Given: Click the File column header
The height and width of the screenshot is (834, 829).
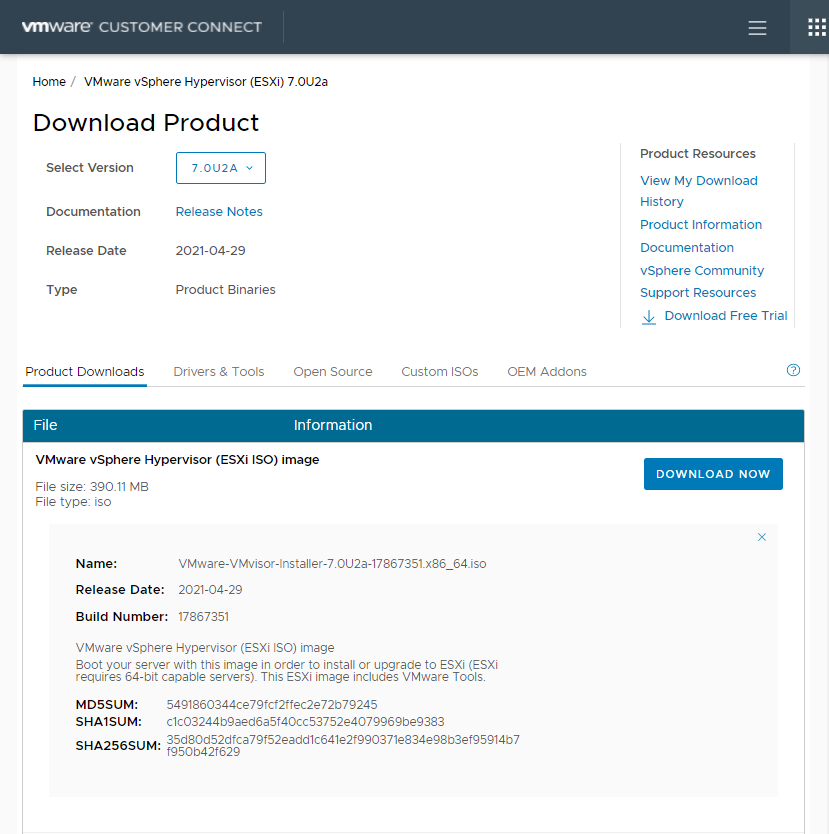Looking at the screenshot, I should [x=45, y=425].
